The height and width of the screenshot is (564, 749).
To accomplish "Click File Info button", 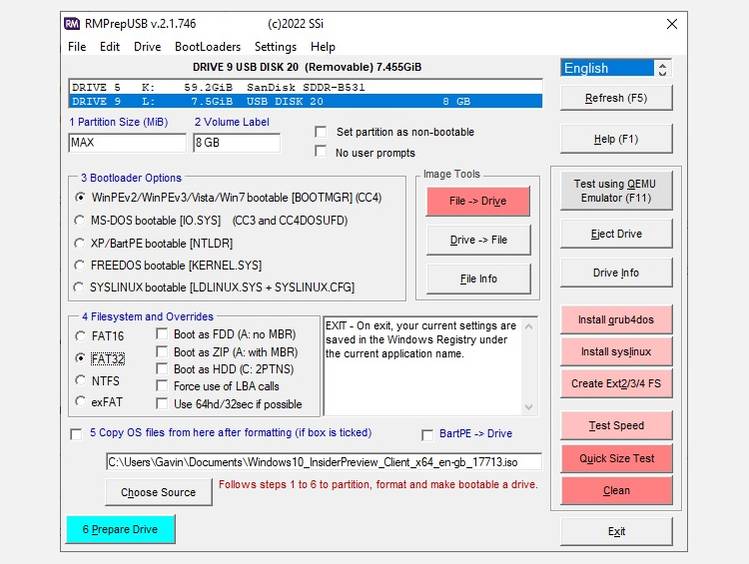I will (478, 278).
